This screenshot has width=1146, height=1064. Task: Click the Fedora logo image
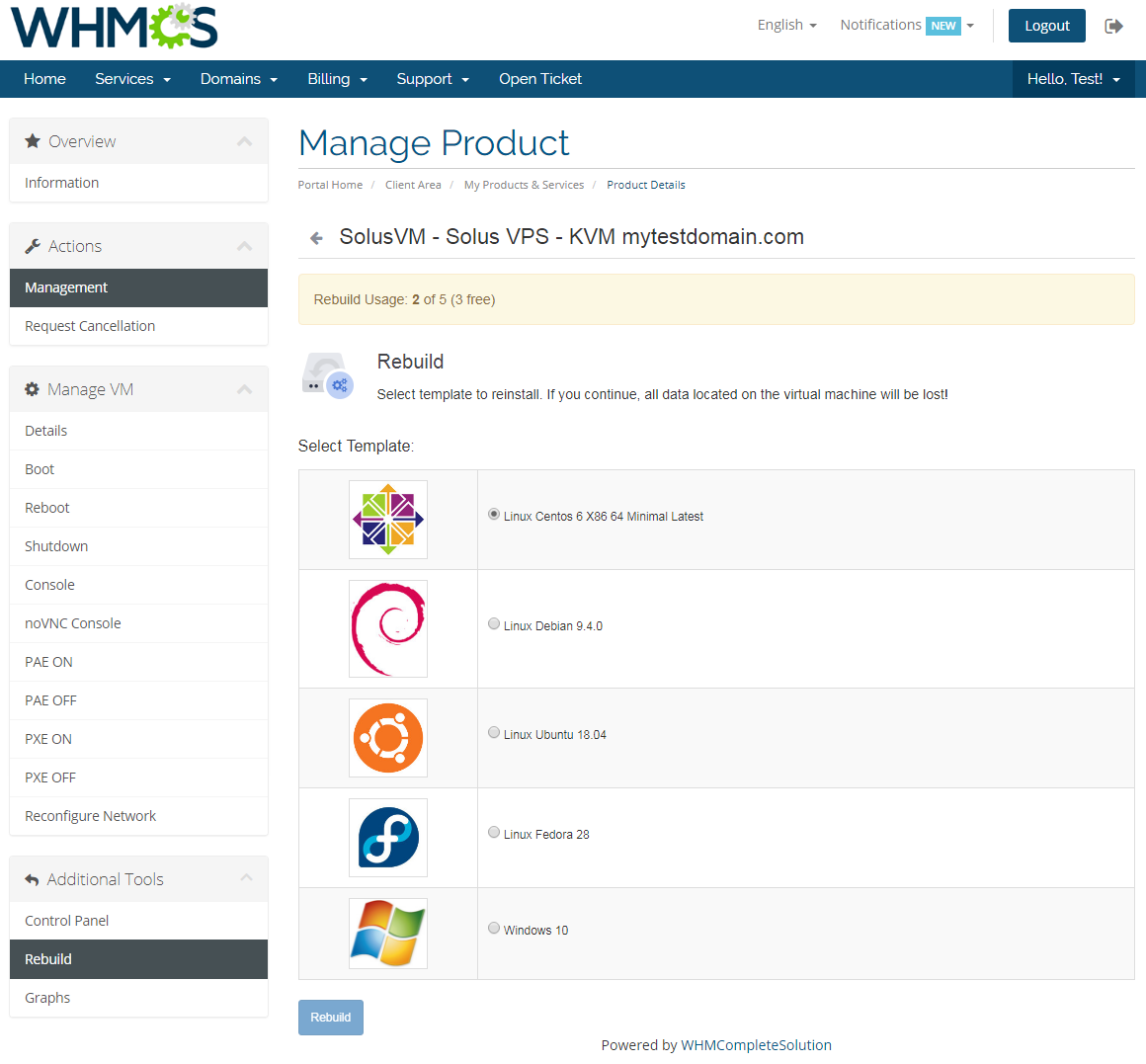click(x=387, y=837)
